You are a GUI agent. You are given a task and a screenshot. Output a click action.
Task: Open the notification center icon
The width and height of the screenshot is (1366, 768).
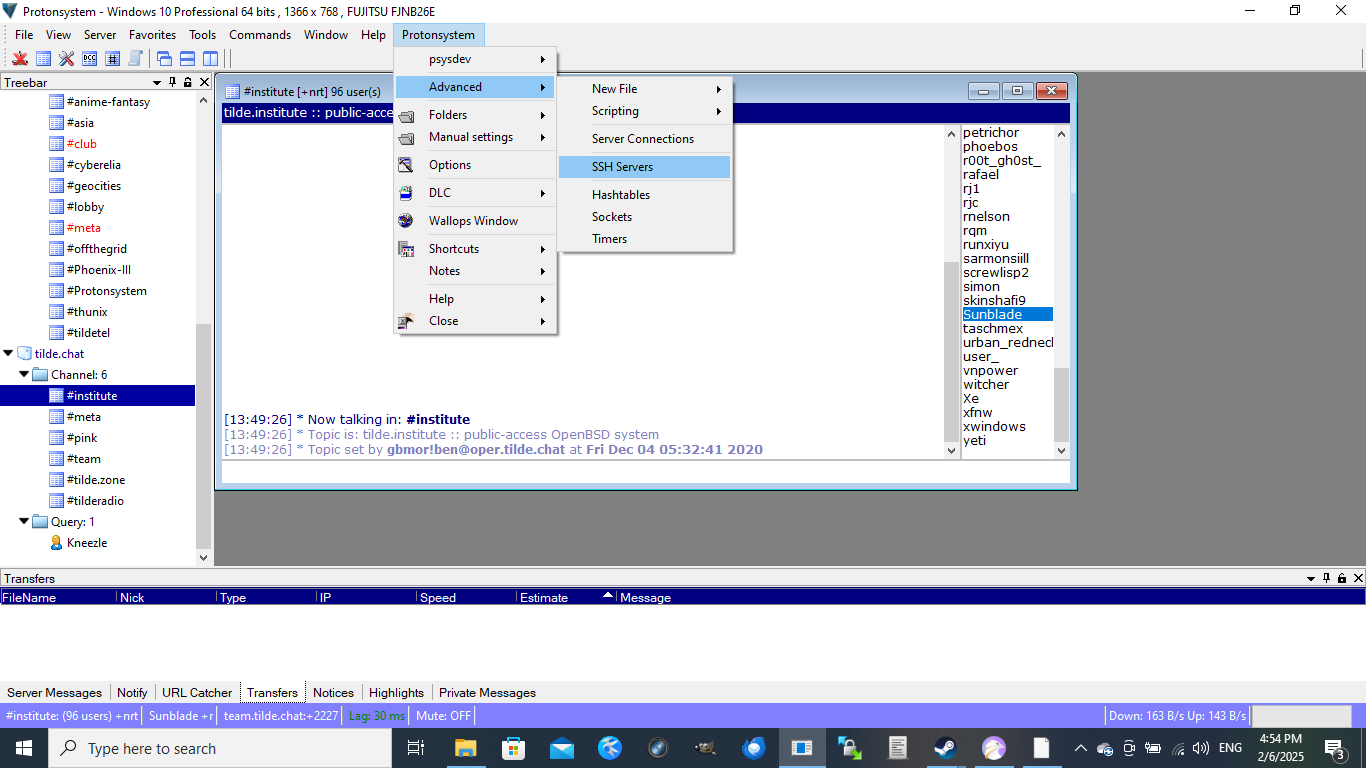[x=1334, y=748]
